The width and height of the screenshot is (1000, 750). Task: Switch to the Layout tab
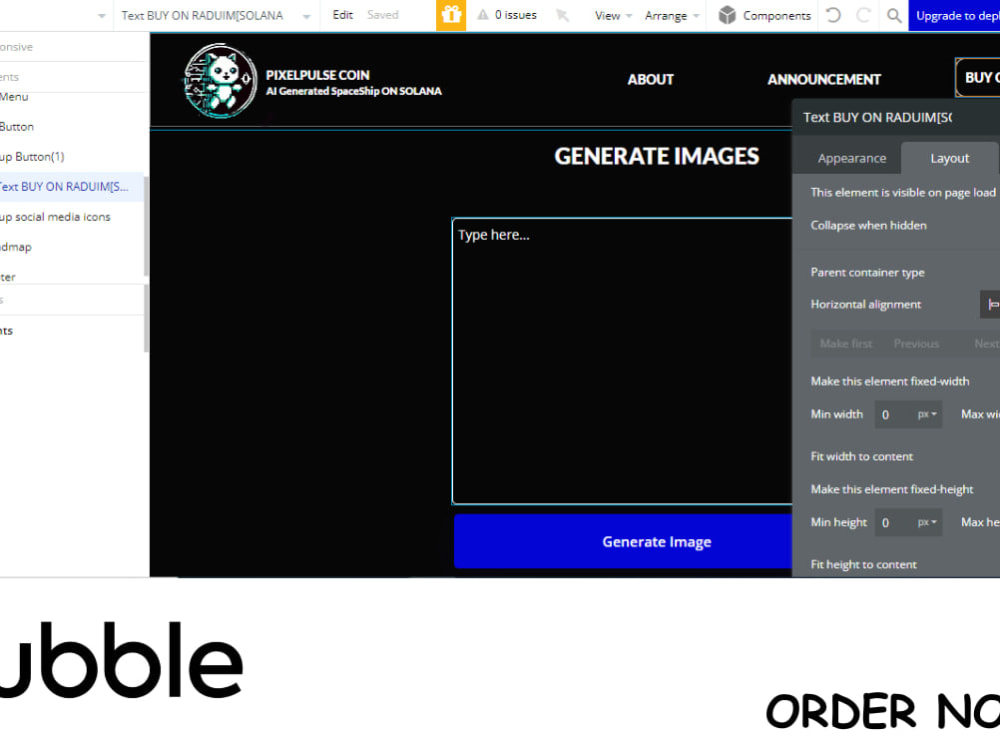coord(949,158)
